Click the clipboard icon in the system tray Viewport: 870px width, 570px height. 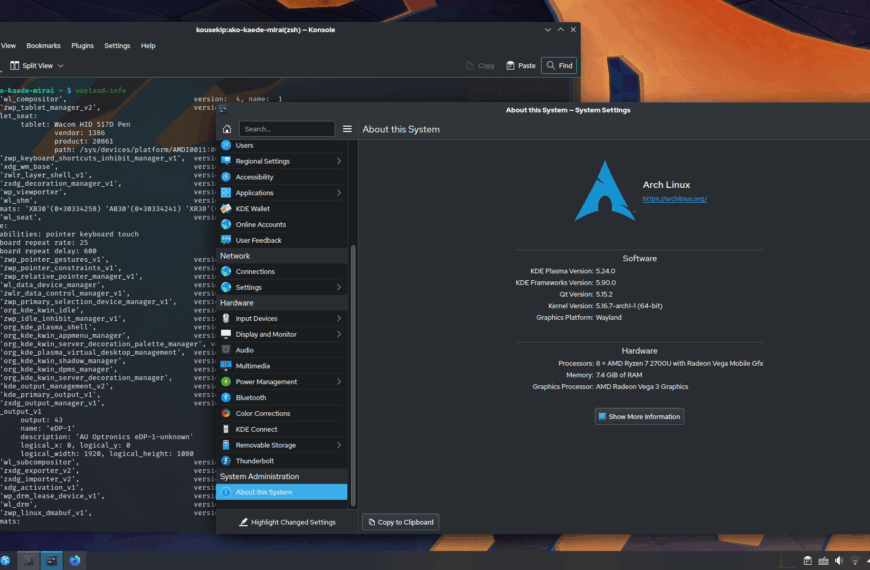pyautogui.click(x=808, y=561)
